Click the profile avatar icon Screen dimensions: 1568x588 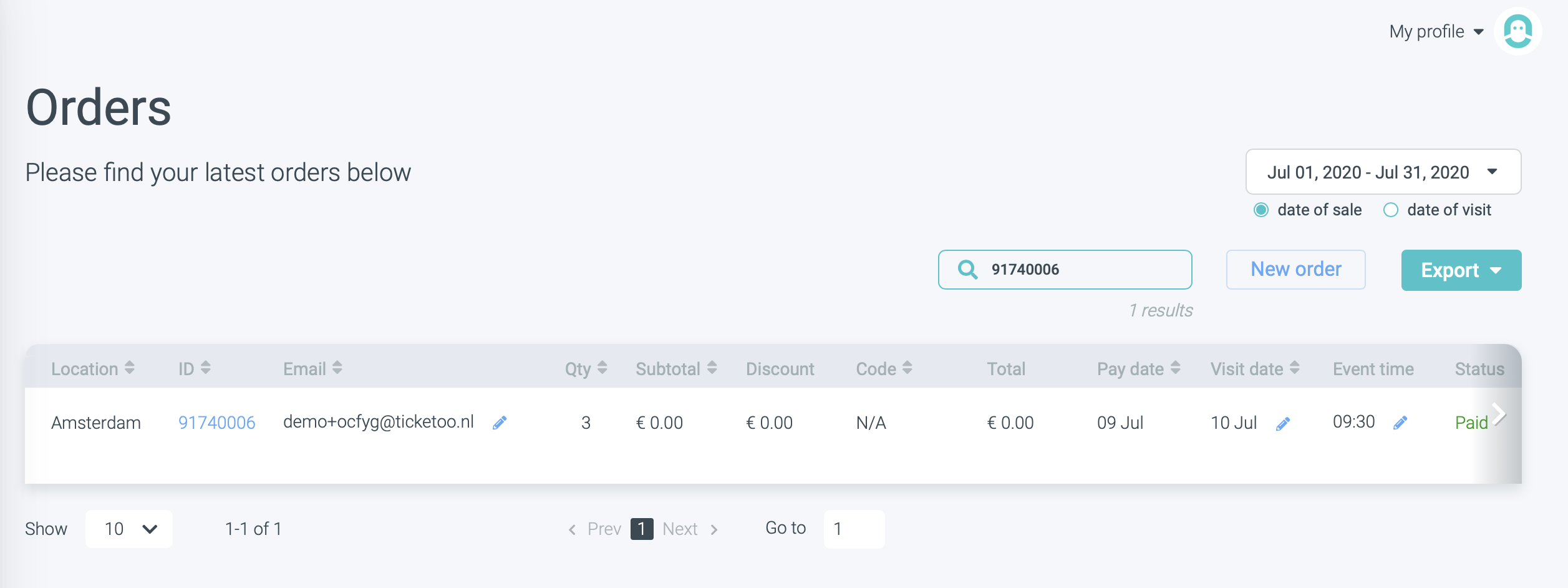pos(1517,31)
